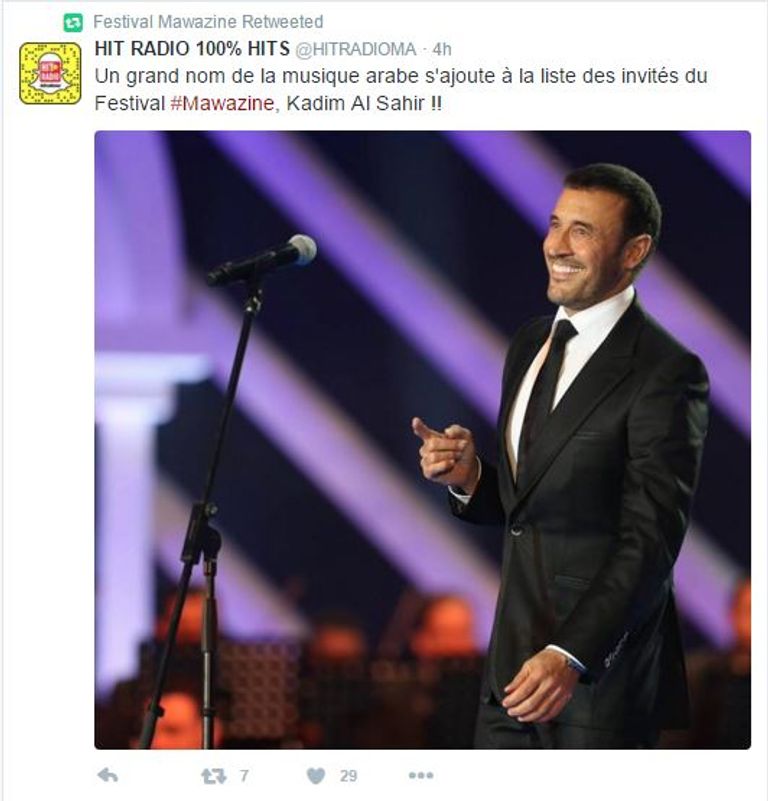
Task: Click the green retweeted indicator icon
Action: pos(73,22)
